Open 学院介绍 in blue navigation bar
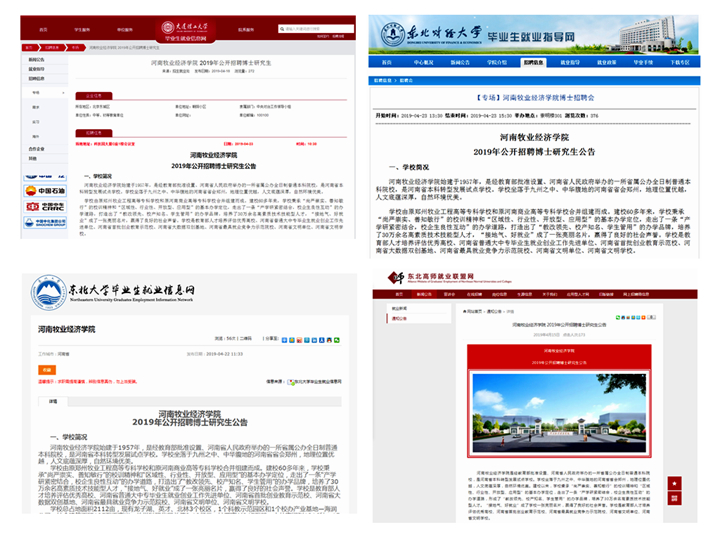The width and height of the screenshot is (720, 539). [496, 62]
